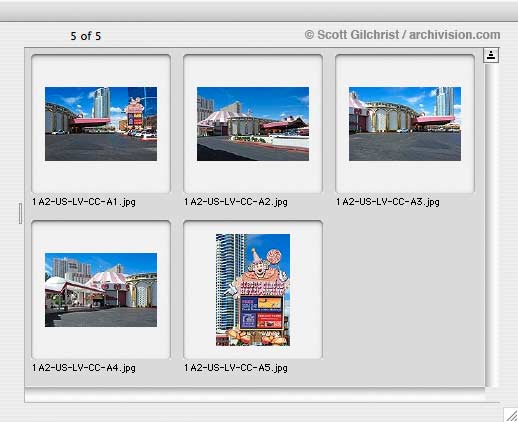
Task: Click the 1A2-US-LV-CC-A2.jpg filename label
Action: coord(236,202)
